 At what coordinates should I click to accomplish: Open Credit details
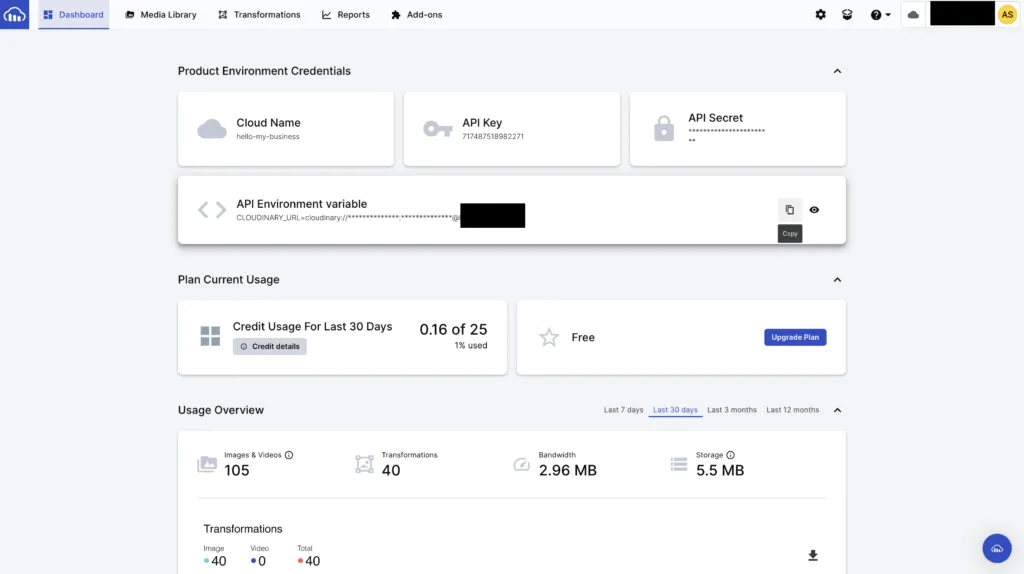(x=270, y=346)
